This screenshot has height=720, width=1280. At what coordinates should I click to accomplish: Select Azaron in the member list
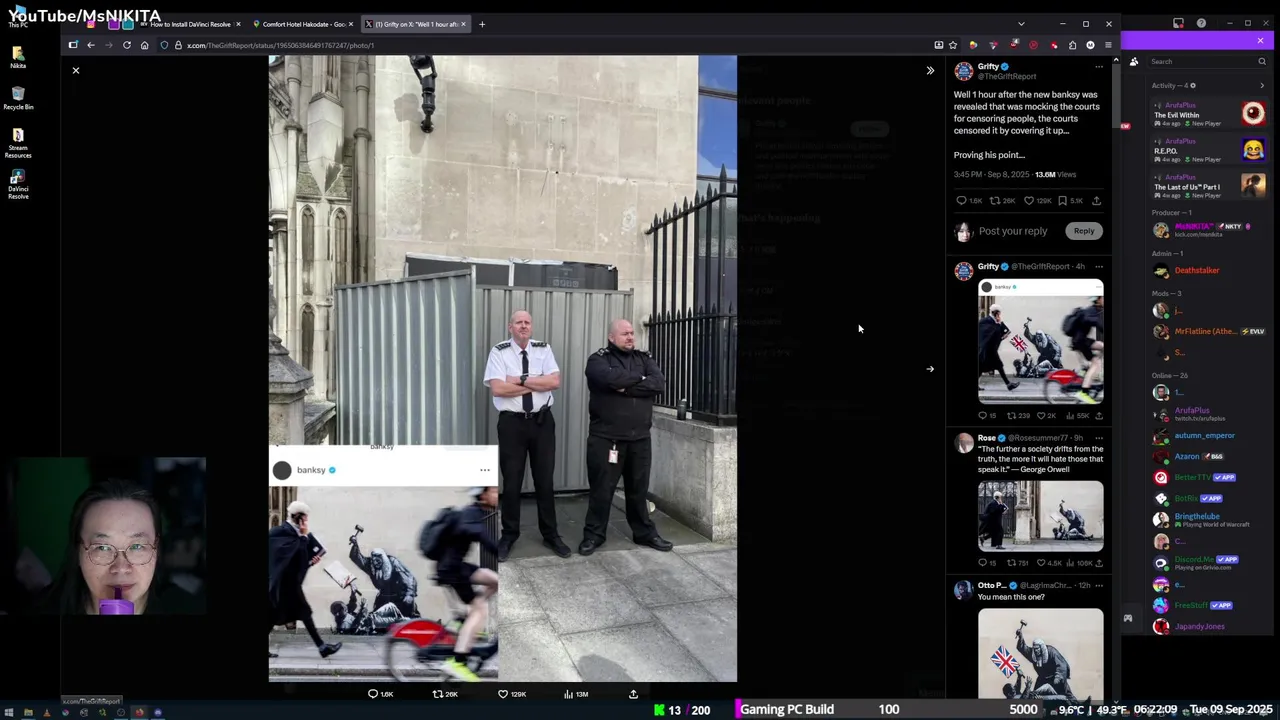point(1208,456)
